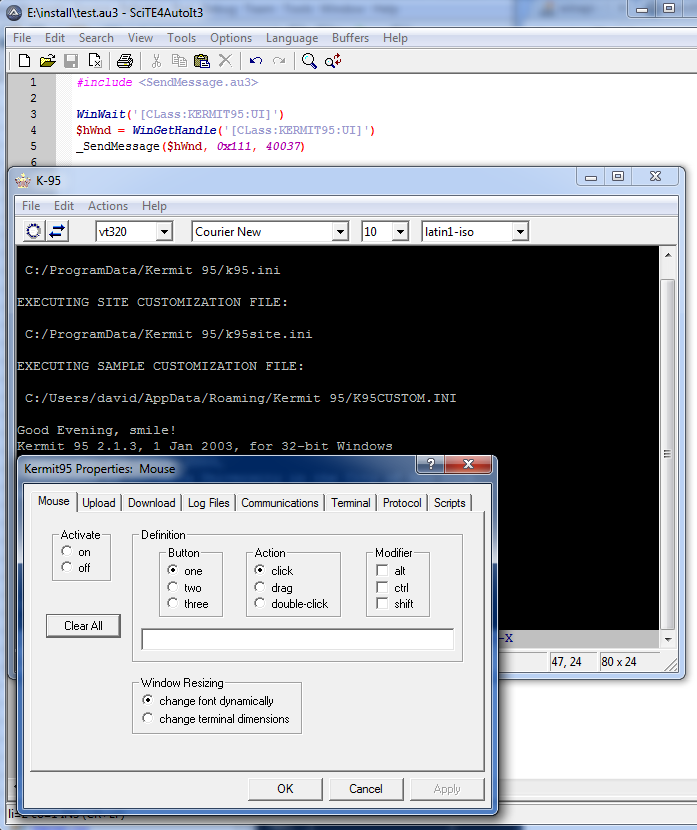Open SciTE Language menu
This screenshot has width=697, height=830.
point(292,38)
